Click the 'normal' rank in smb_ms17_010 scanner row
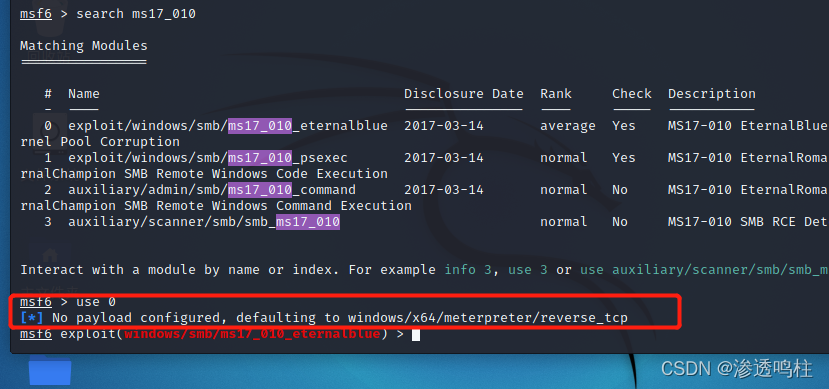829x389 pixels. tap(564, 222)
